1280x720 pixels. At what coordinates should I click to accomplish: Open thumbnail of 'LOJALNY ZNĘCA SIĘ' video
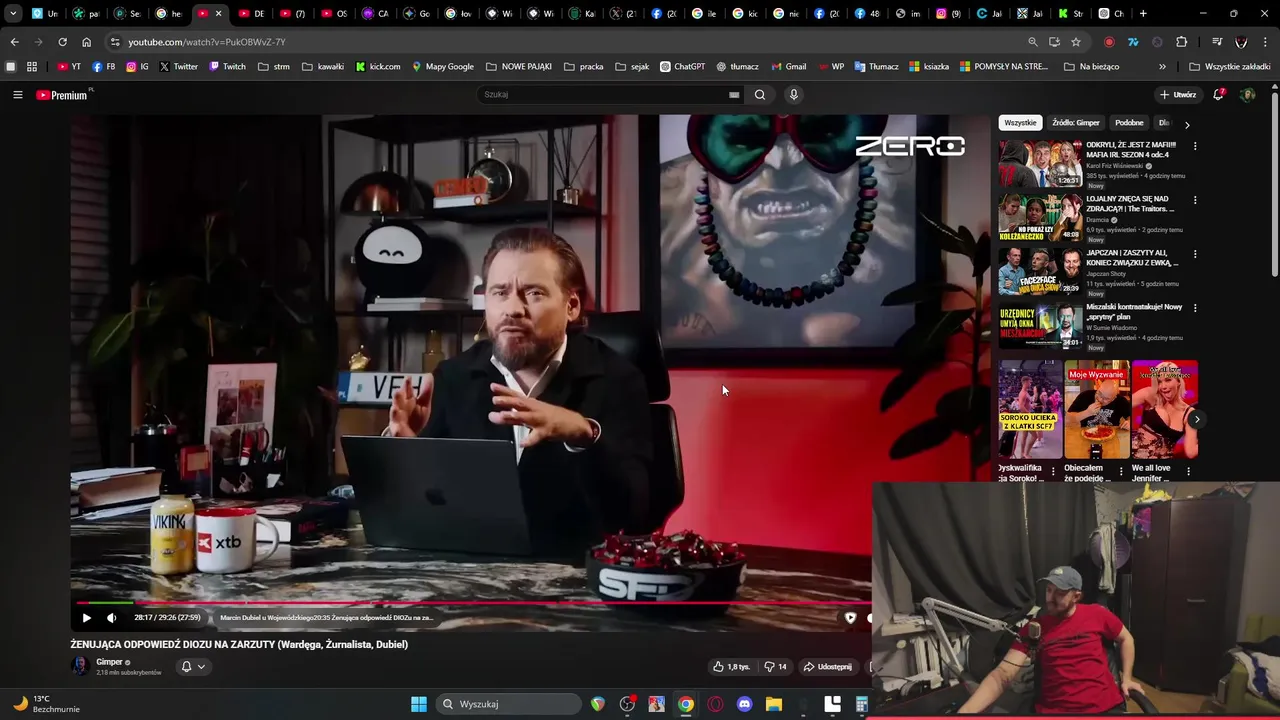click(x=1040, y=218)
